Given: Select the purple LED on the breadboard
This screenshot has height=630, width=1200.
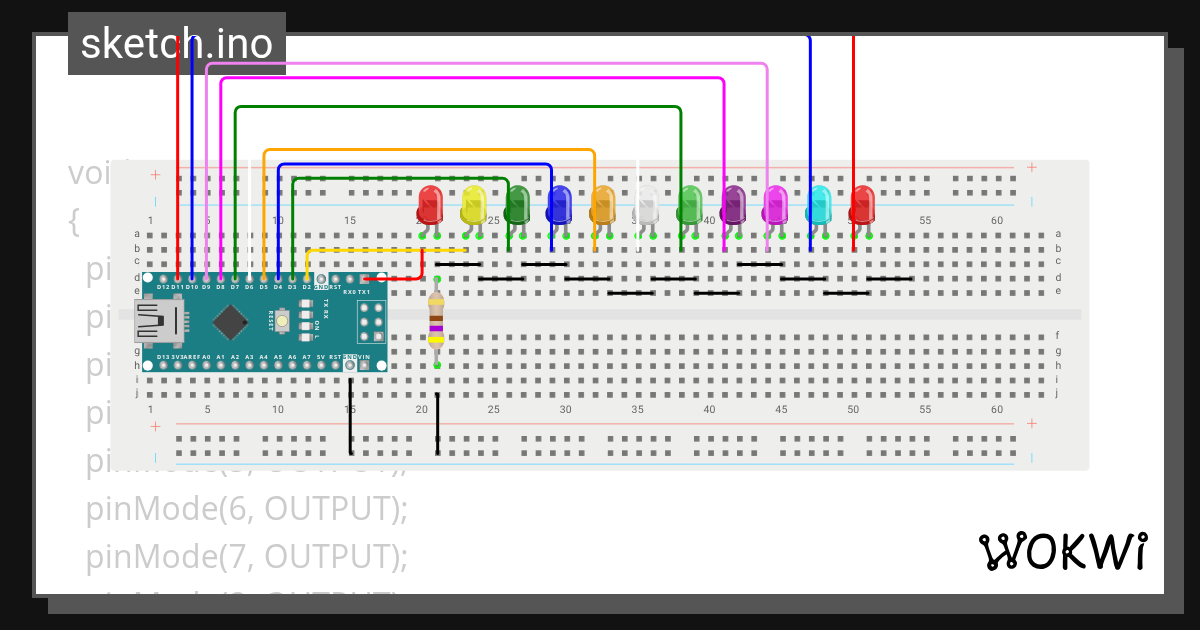Looking at the screenshot, I should [x=733, y=205].
